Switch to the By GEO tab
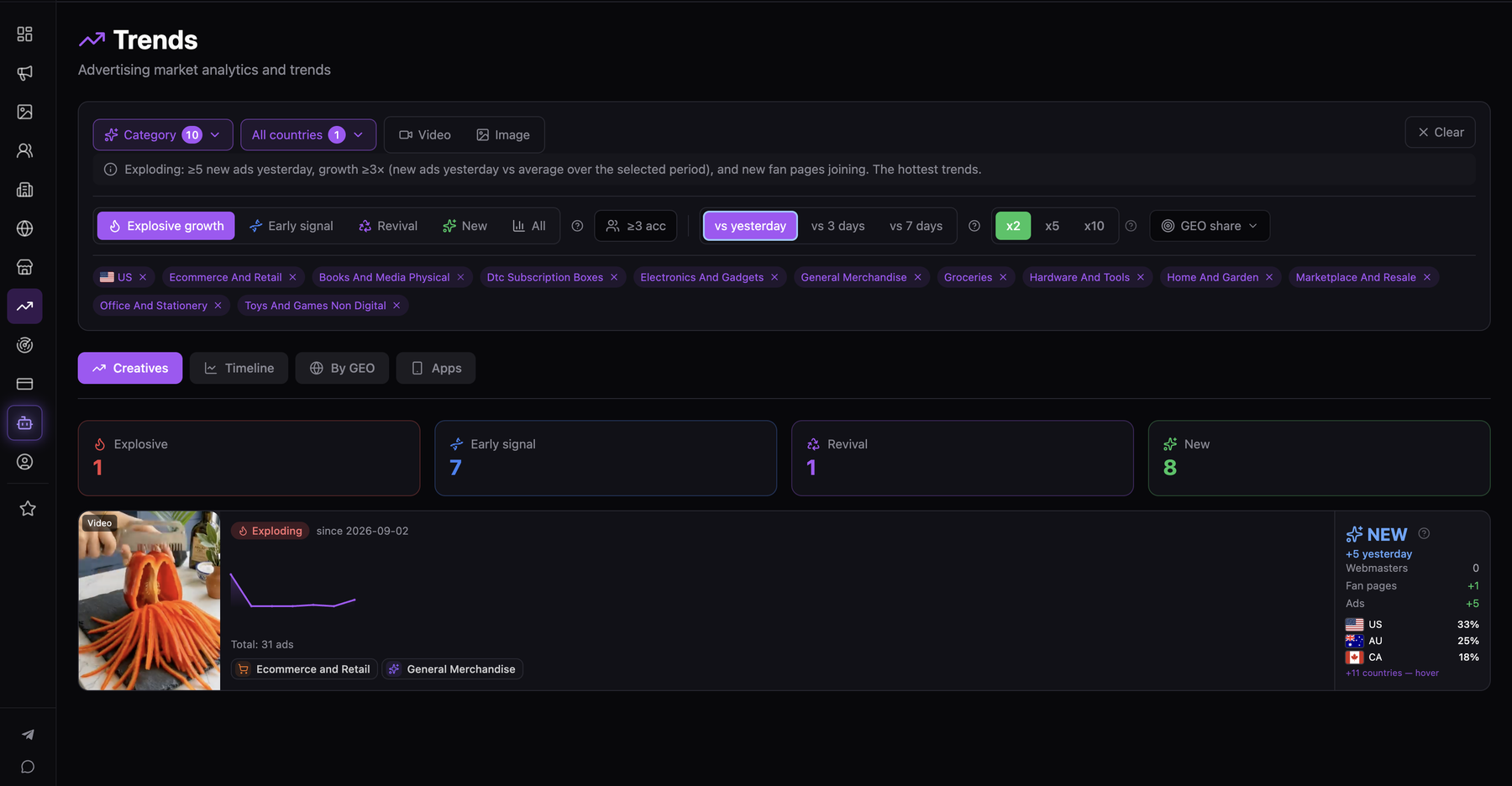The image size is (1512, 786). (x=342, y=368)
